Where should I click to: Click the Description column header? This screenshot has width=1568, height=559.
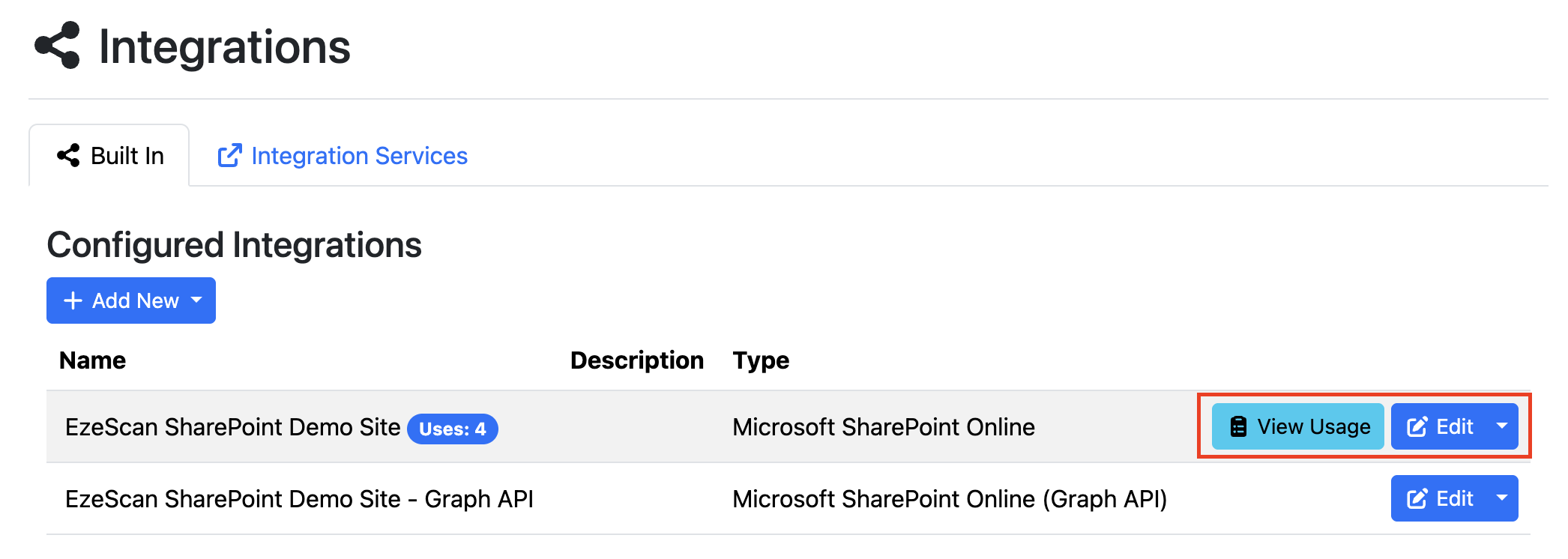point(637,360)
